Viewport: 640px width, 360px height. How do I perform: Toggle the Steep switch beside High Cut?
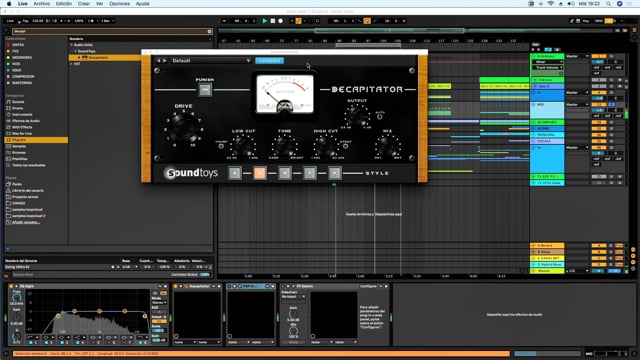[x=345, y=146]
